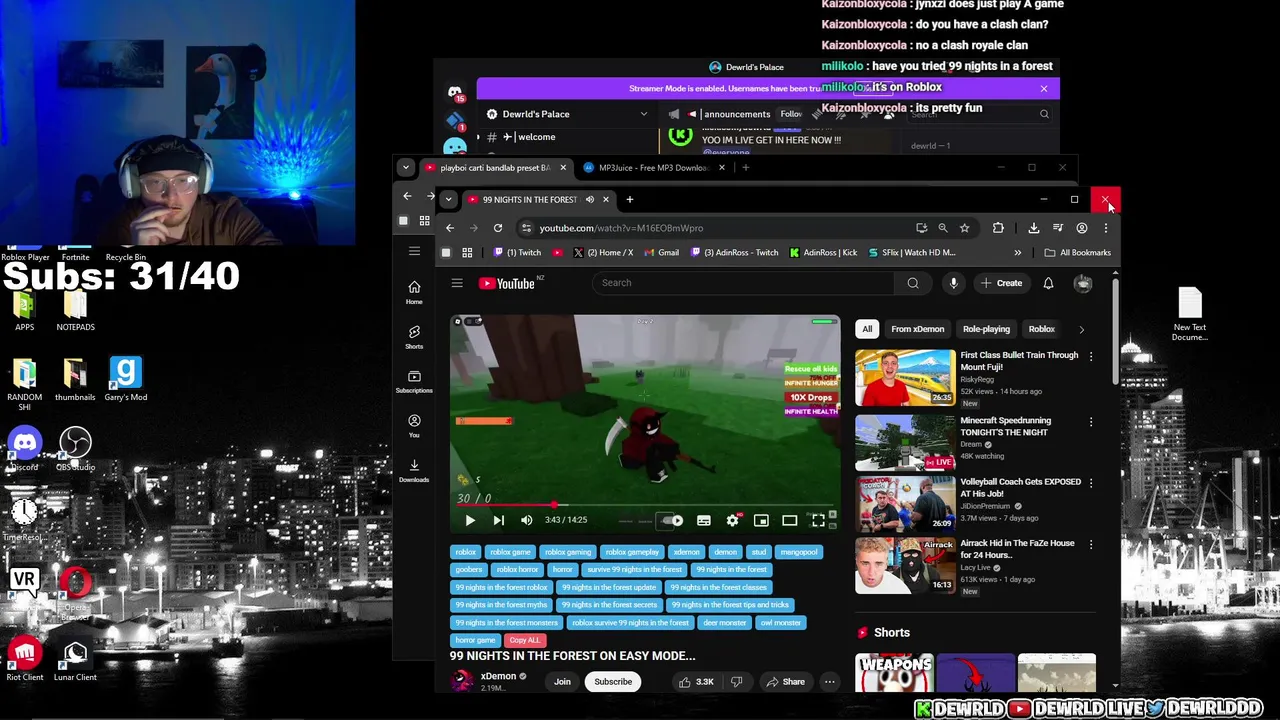This screenshot has height=720, width=1280.
Task: Expand hidden bookmarks chevron
Action: 1017,253
